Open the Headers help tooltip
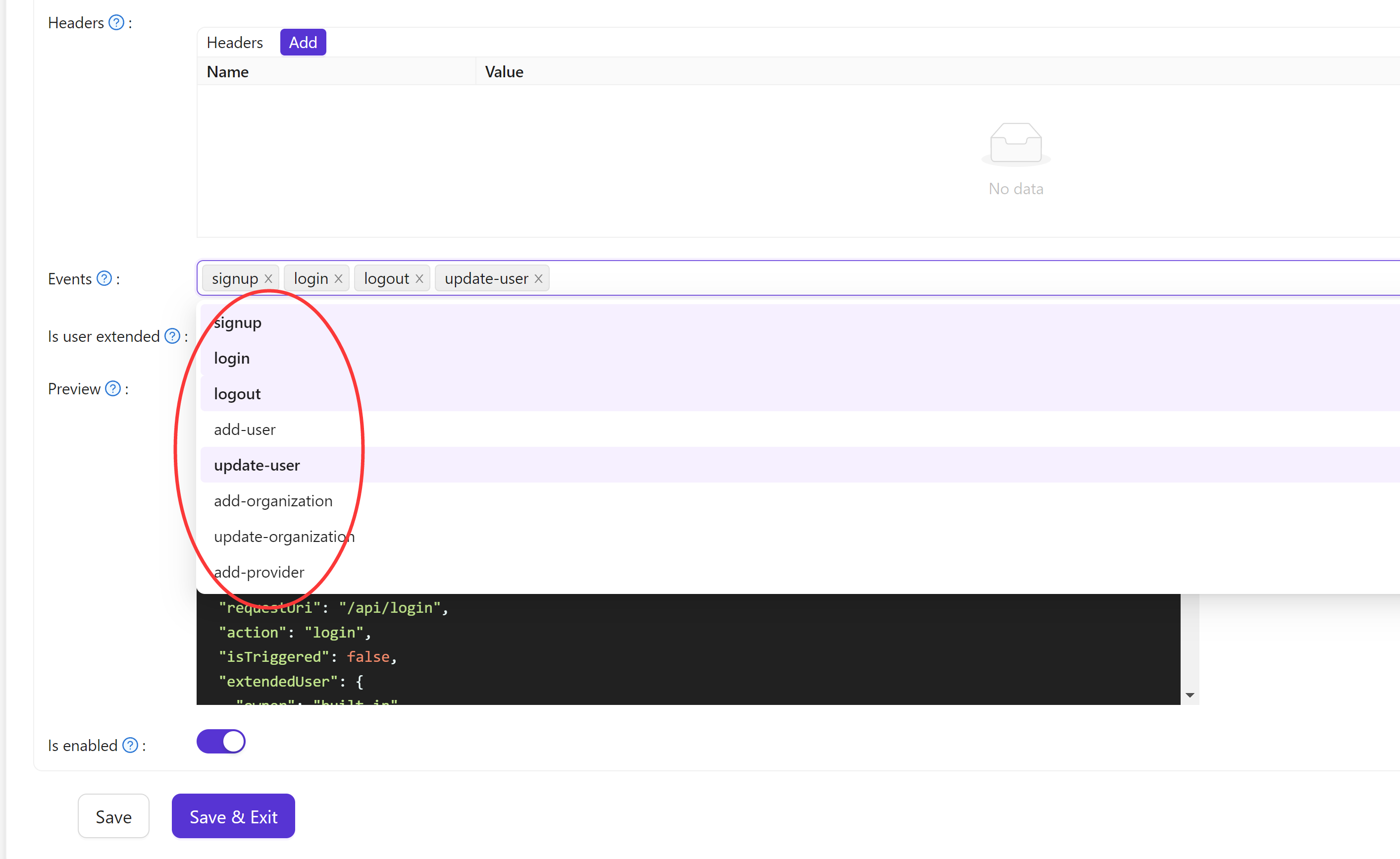Screen dimensions: 1400x859 click(116, 22)
